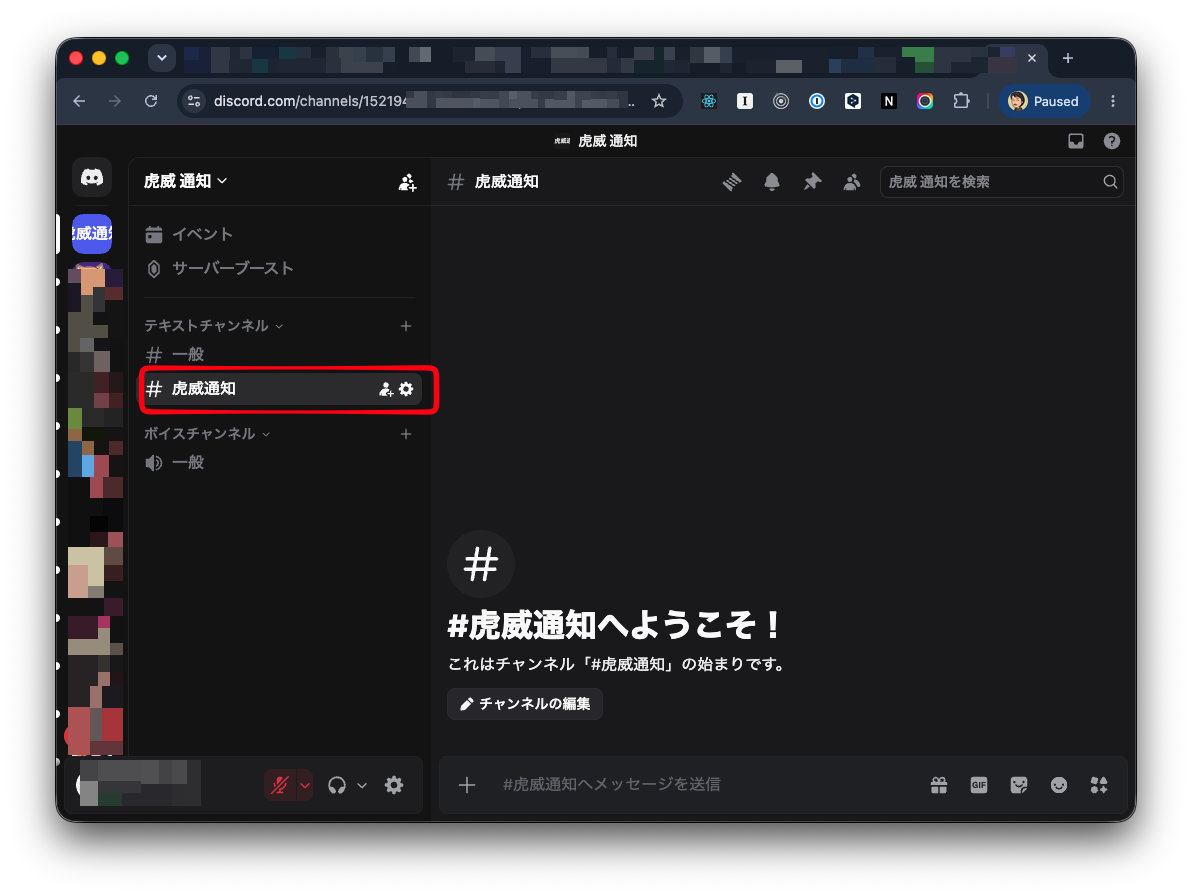
Task: Reload the Discord page
Action: [151, 101]
